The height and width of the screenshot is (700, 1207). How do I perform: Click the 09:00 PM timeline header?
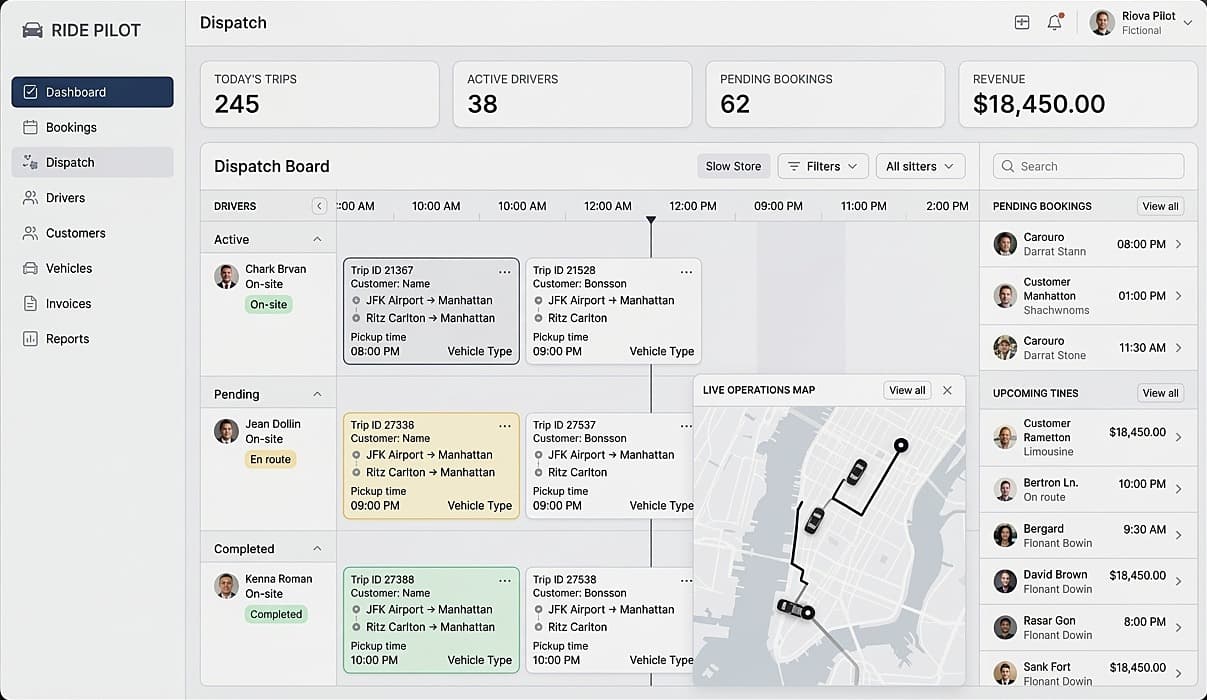pos(779,206)
